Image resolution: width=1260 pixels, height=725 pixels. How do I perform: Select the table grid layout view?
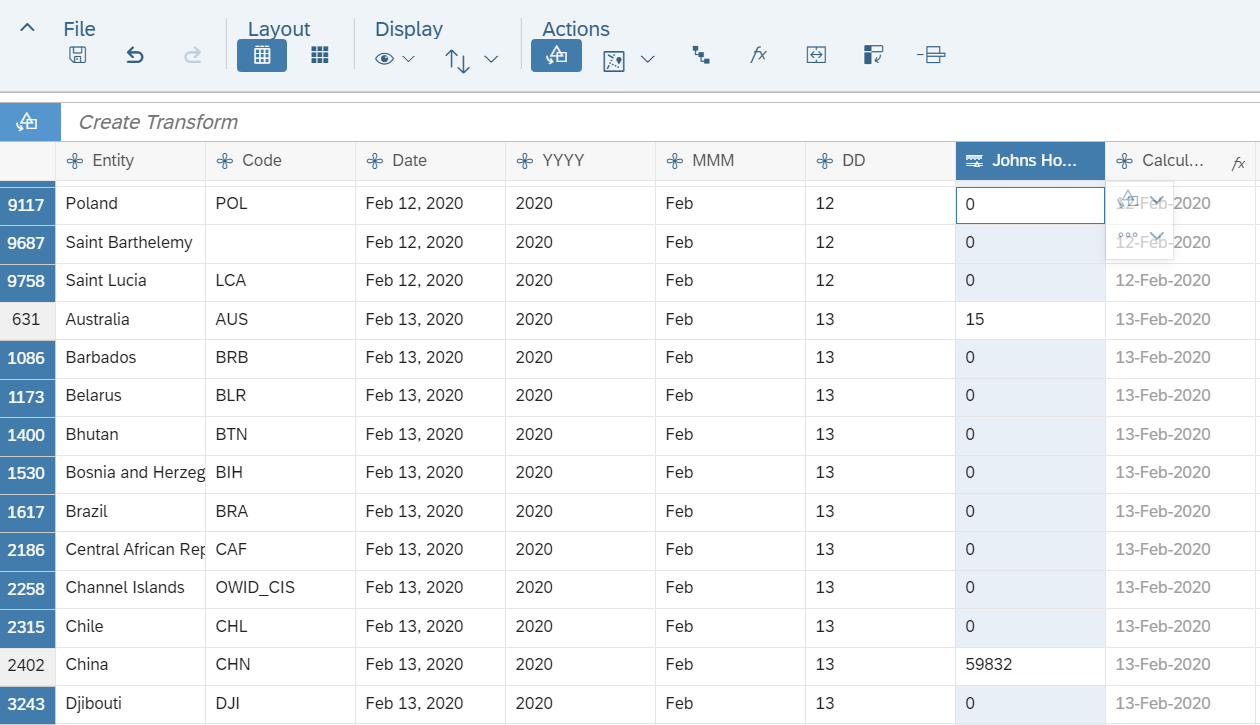[262, 56]
